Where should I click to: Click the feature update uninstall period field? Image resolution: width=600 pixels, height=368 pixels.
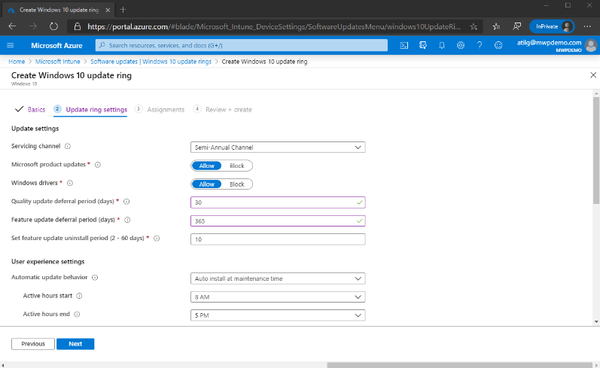[278, 239]
